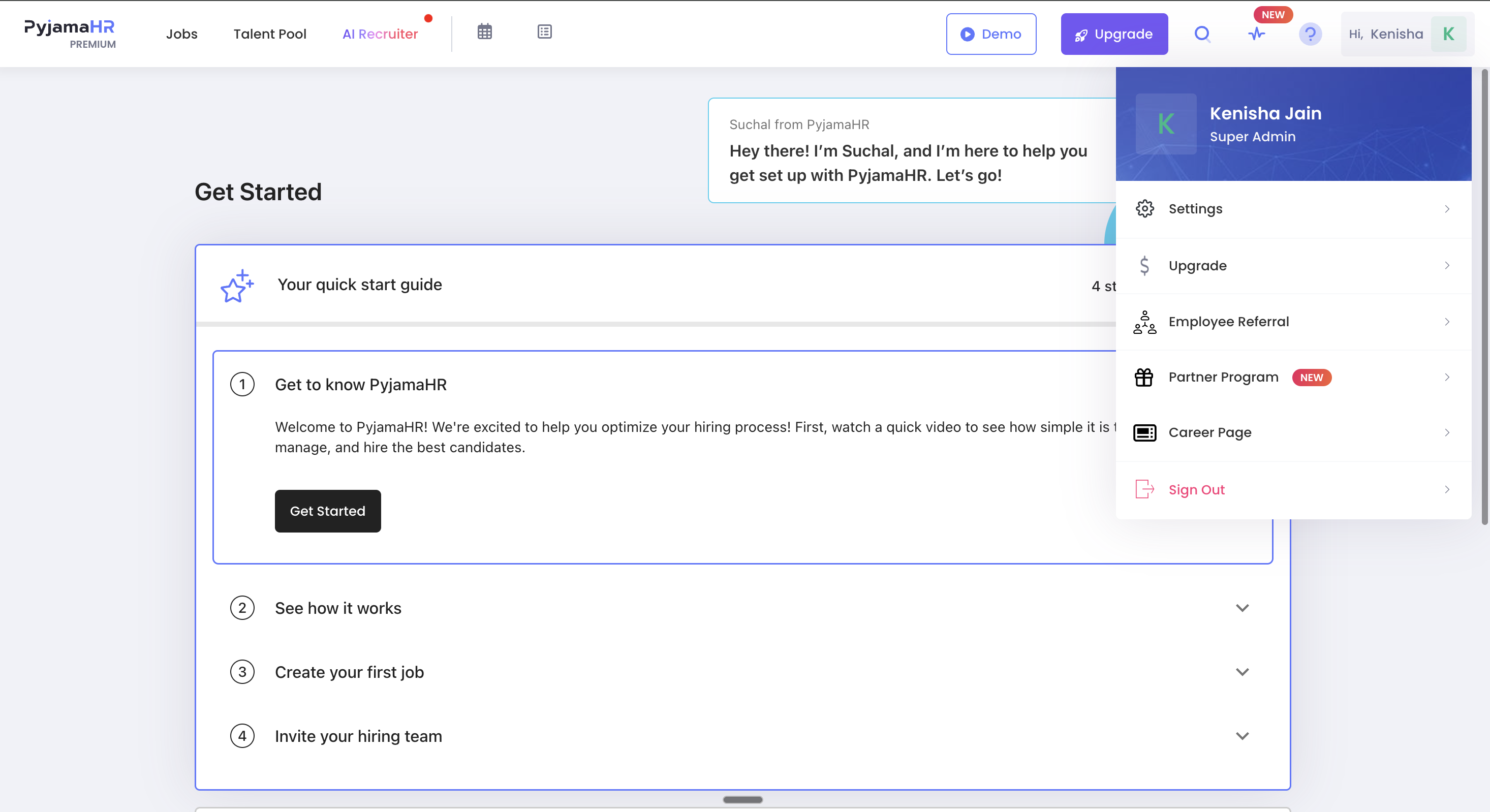This screenshot has height=812, width=1490.
Task: Click the Demo button
Action: [991, 34]
